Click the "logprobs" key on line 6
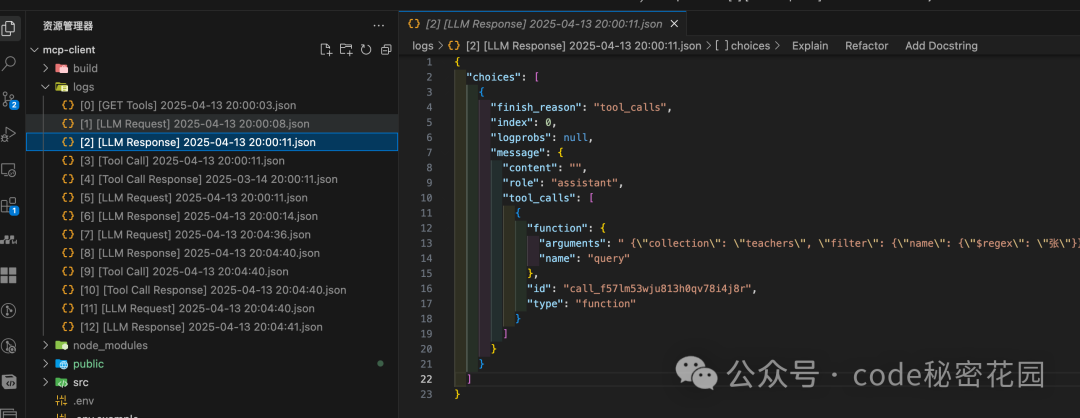 pyautogui.click(x=521, y=137)
